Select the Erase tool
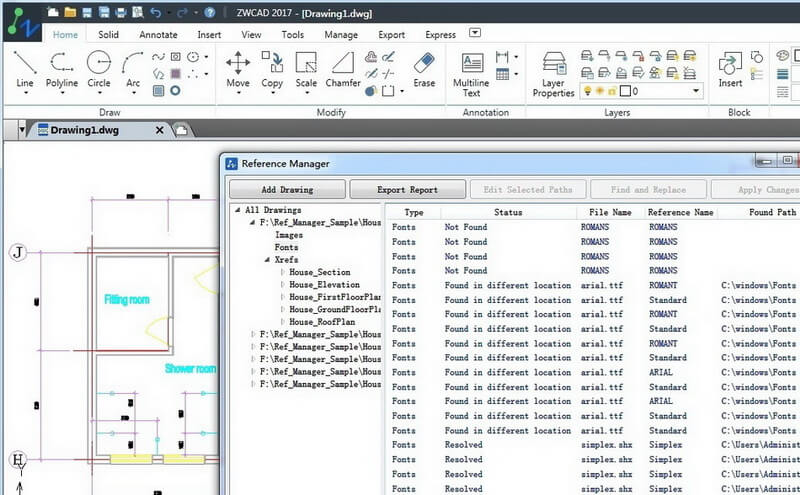Image resolution: width=800 pixels, height=495 pixels. click(x=424, y=68)
